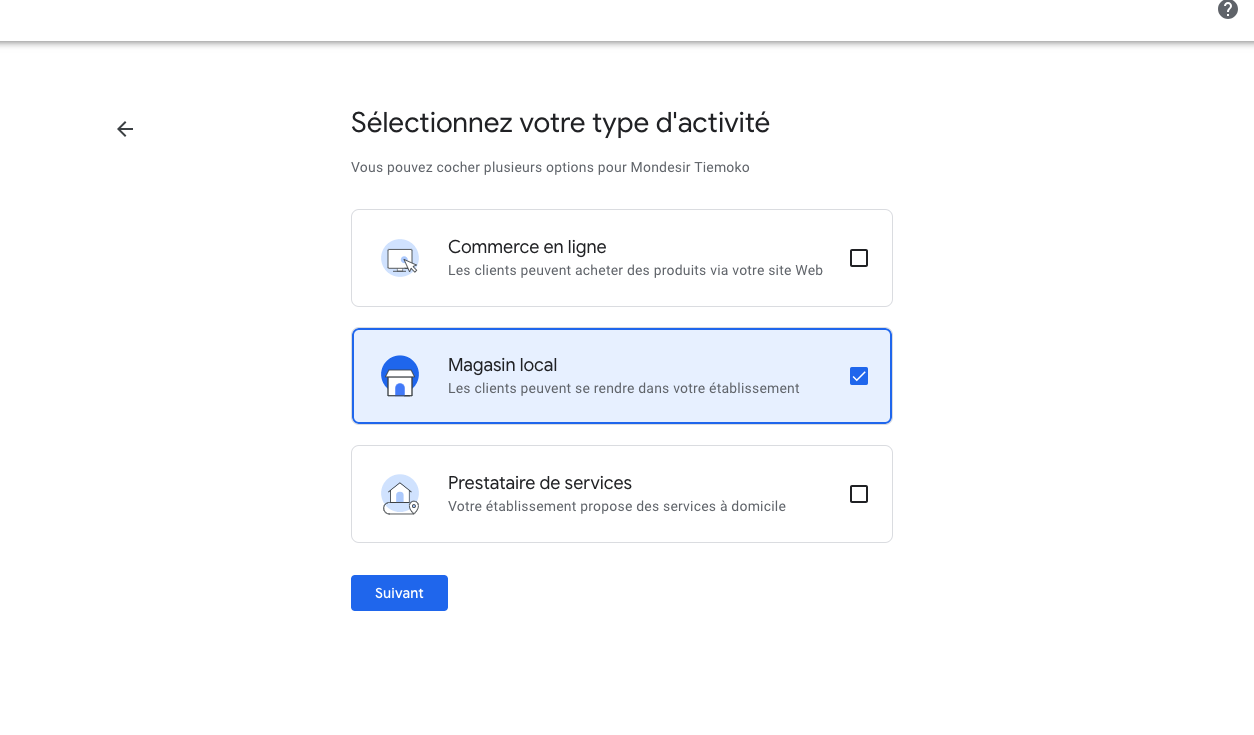Enable the Prestataire de services checkbox
The image size is (1254, 735).
(859, 494)
